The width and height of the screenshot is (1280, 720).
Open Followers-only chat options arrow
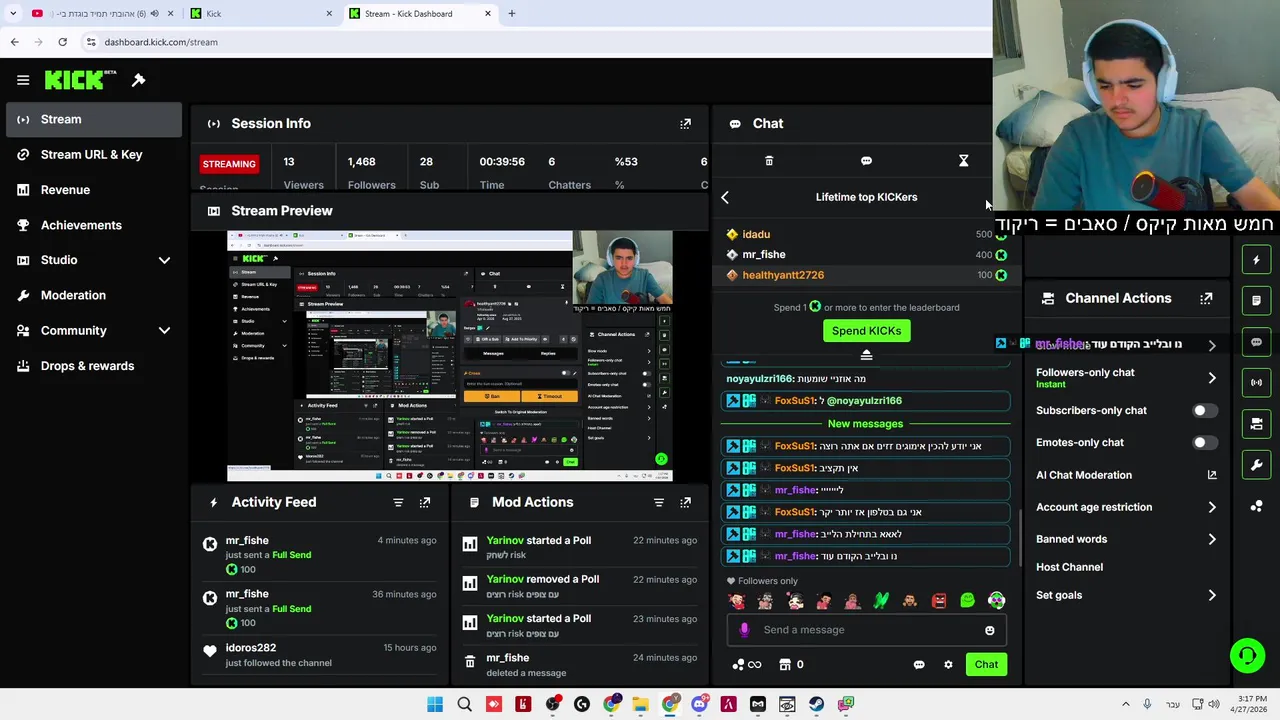click(x=1211, y=378)
